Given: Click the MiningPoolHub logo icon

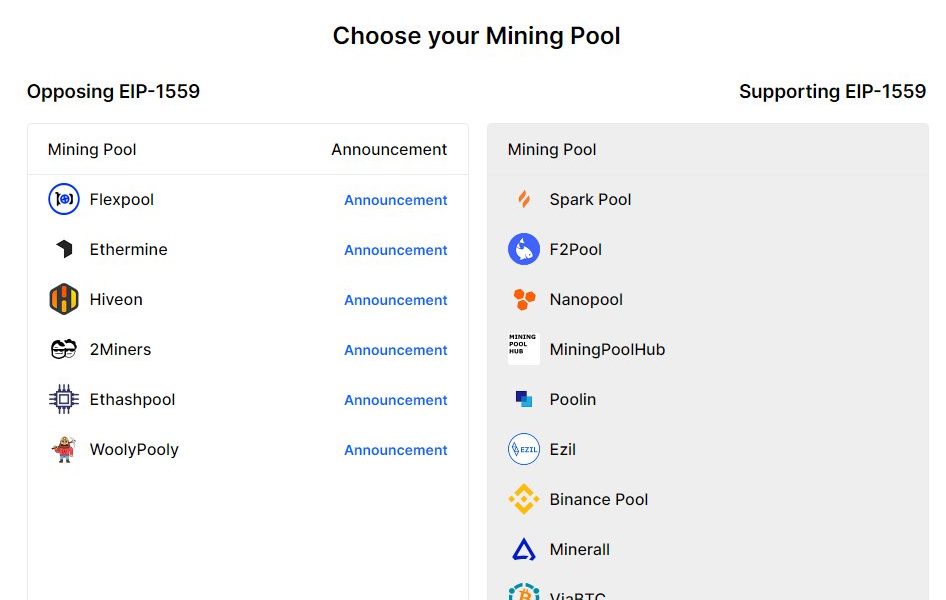Looking at the screenshot, I should pyautogui.click(x=524, y=349).
